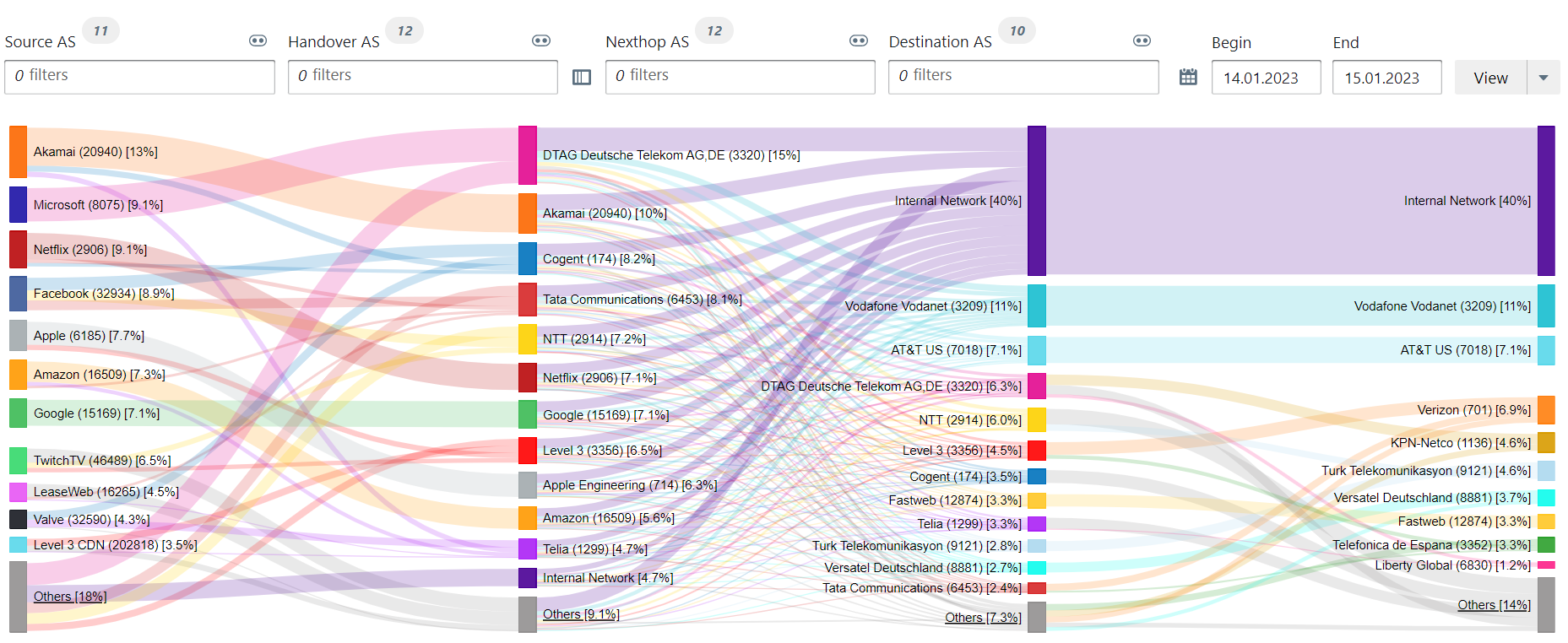Open the Others [18%] source link
The height and width of the screenshot is (643, 1568).
(x=70, y=597)
